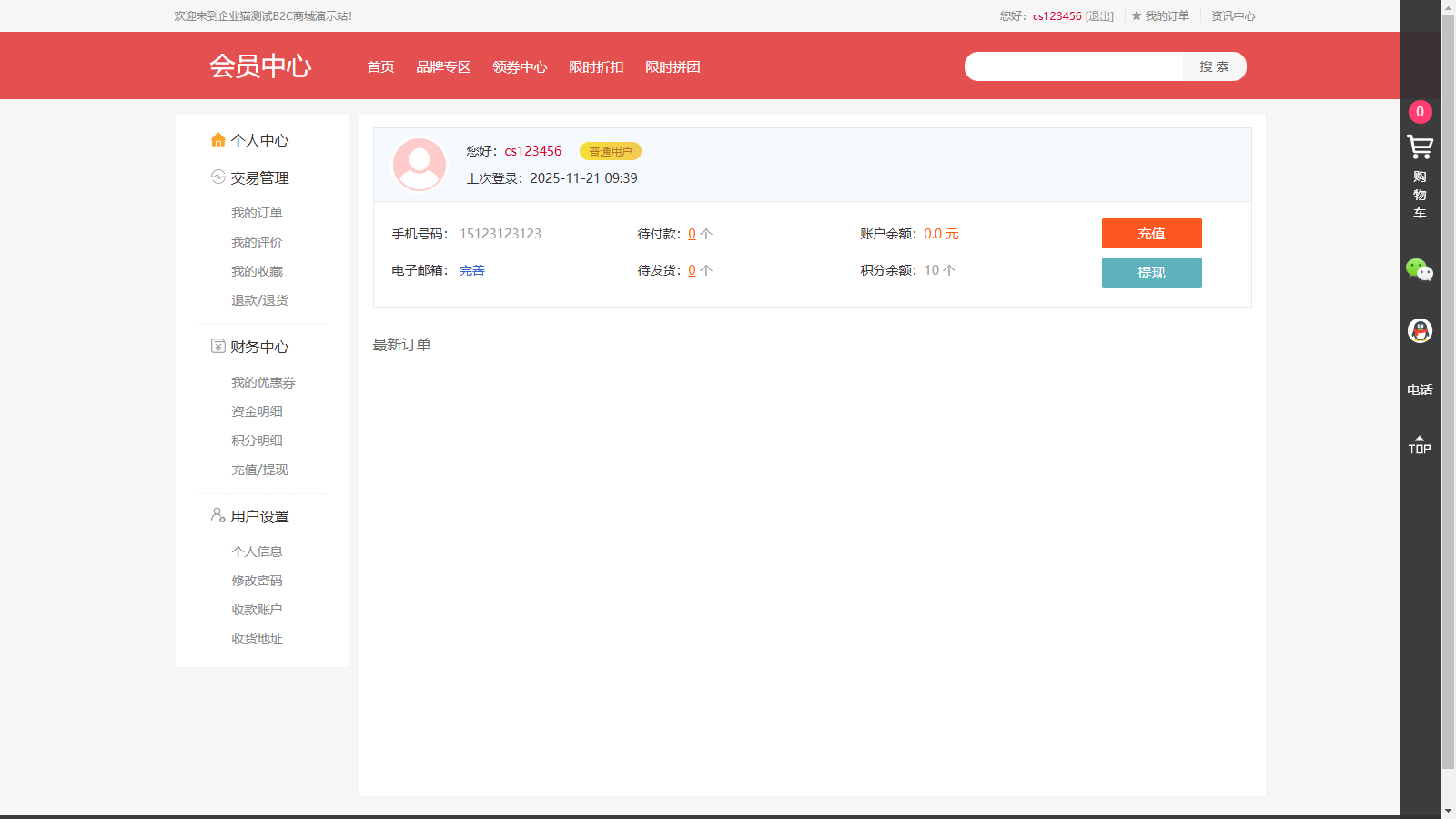Click the scrollbar down arrow
Image resolution: width=1456 pixels, height=819 pixels.
pyautogui.click(x=1448, y=810)
